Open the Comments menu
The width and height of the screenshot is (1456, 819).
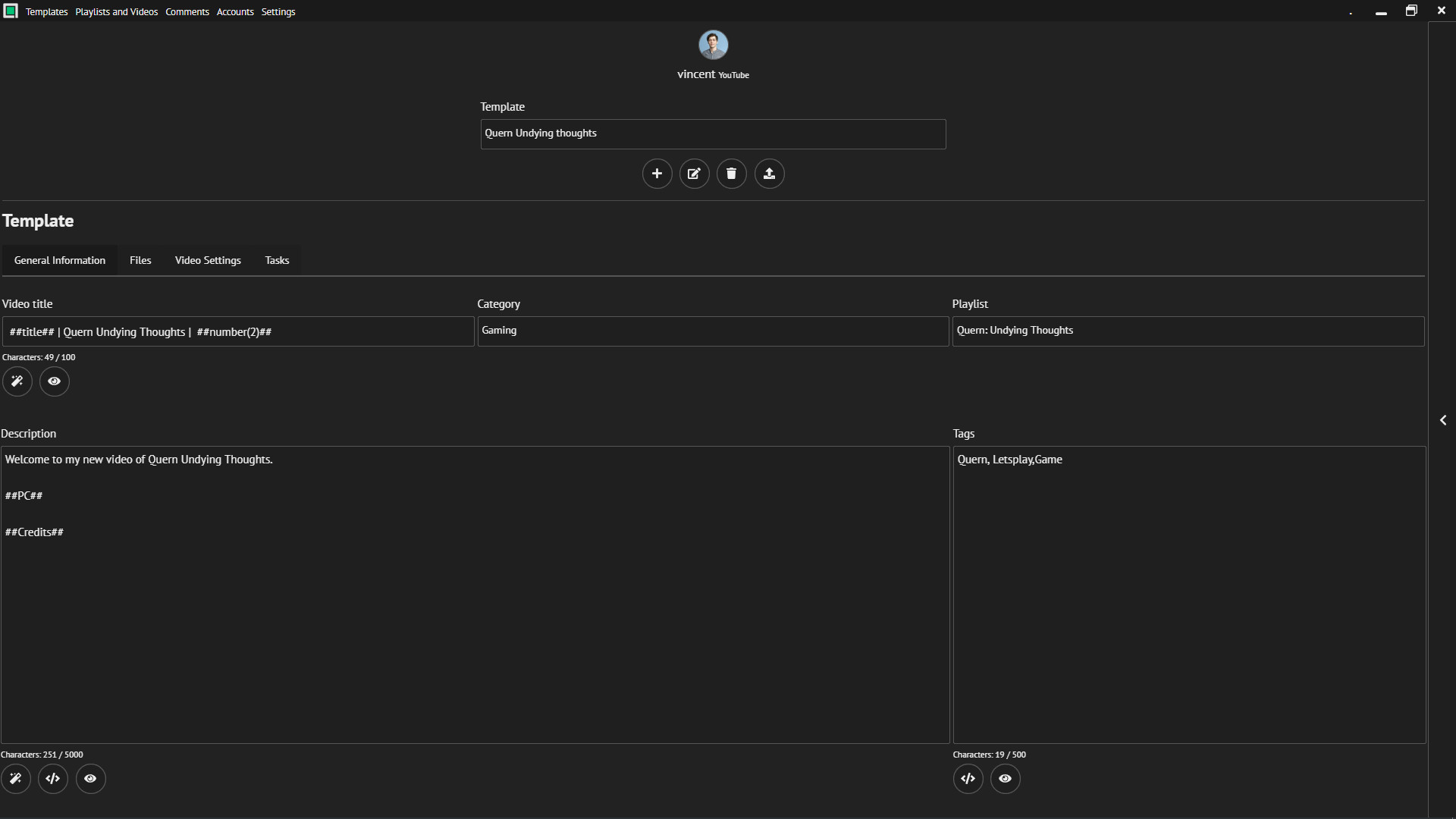pyautogui.click(x=187, y=11)
